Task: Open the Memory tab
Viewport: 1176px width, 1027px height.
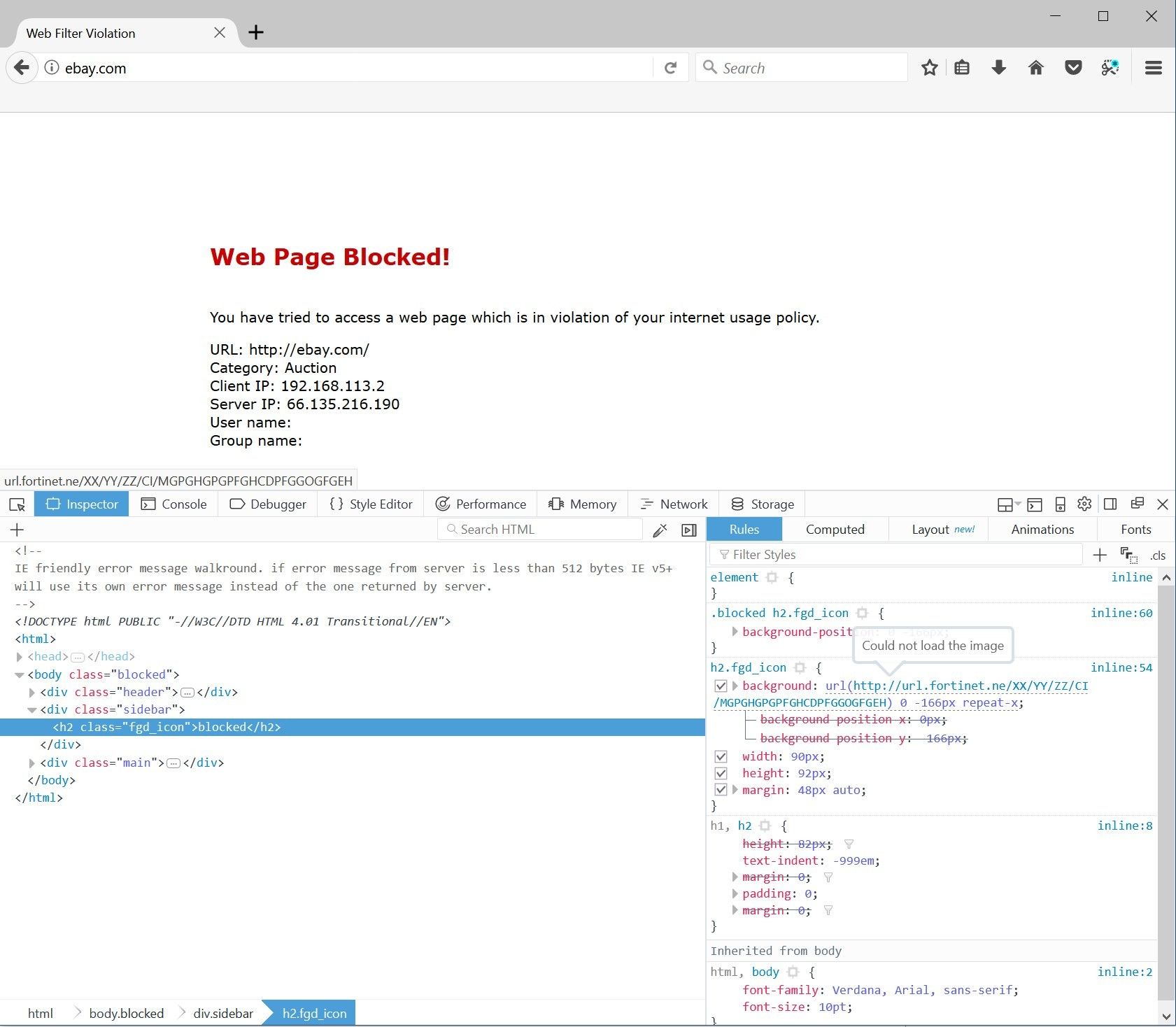Action: click(583, 504)
